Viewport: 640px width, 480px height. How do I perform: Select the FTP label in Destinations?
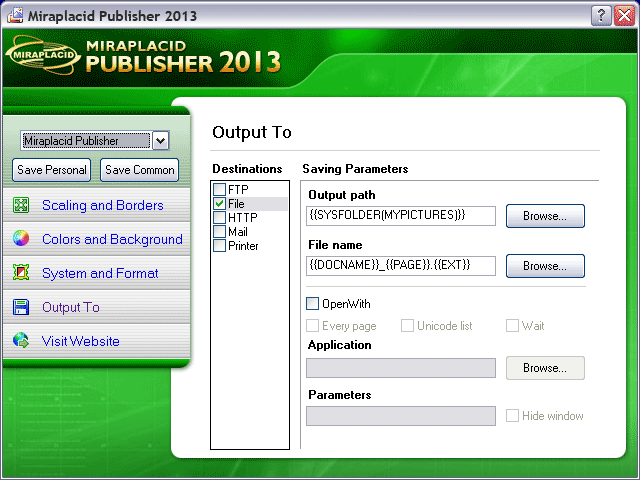[238, 190]
